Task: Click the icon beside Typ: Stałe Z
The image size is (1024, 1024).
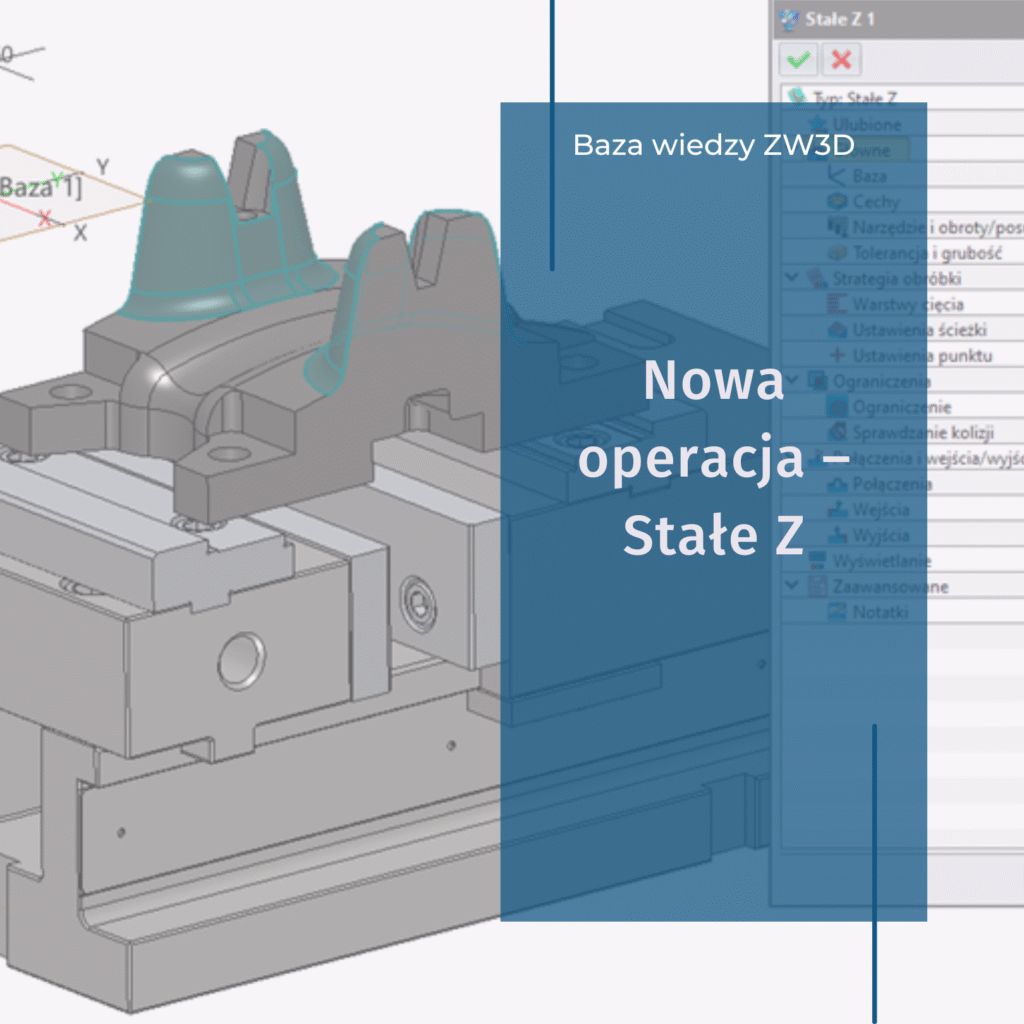Action: coord(797,97)
